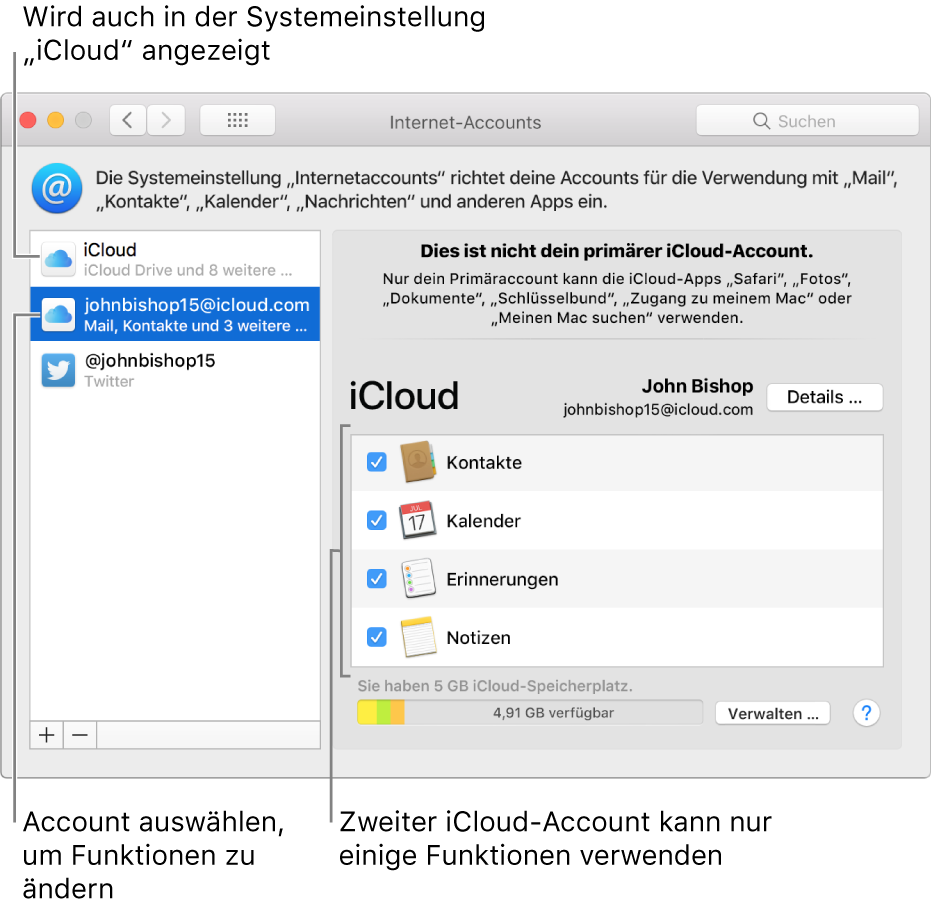The width and height of the screenshot is (931, 910).
Task: Uncheck the Kalender checkbox
Action: point(376,520)
